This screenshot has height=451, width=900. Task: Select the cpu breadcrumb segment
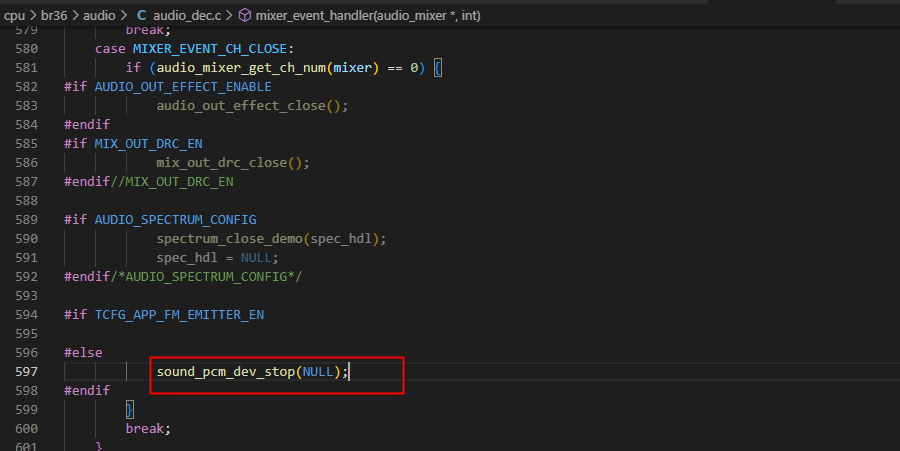coord(14,15)
